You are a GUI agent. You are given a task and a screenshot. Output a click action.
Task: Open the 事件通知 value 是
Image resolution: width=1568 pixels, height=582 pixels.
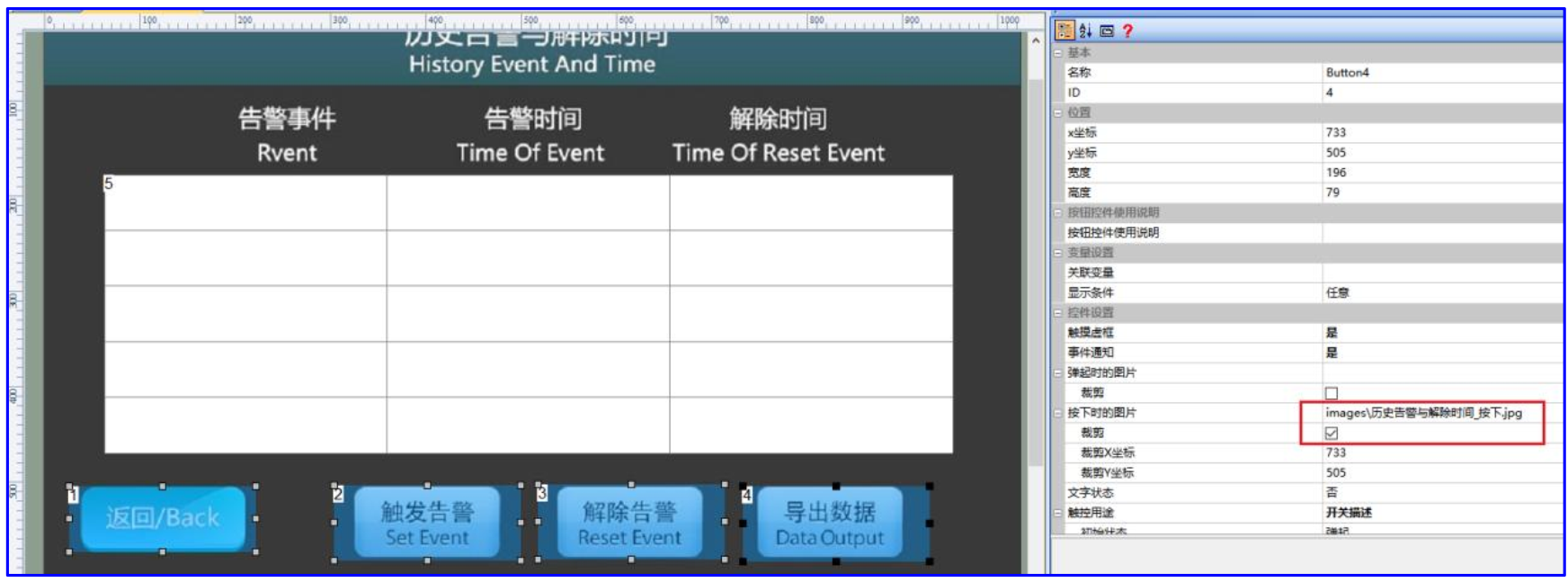click(x=1442, y=353)
